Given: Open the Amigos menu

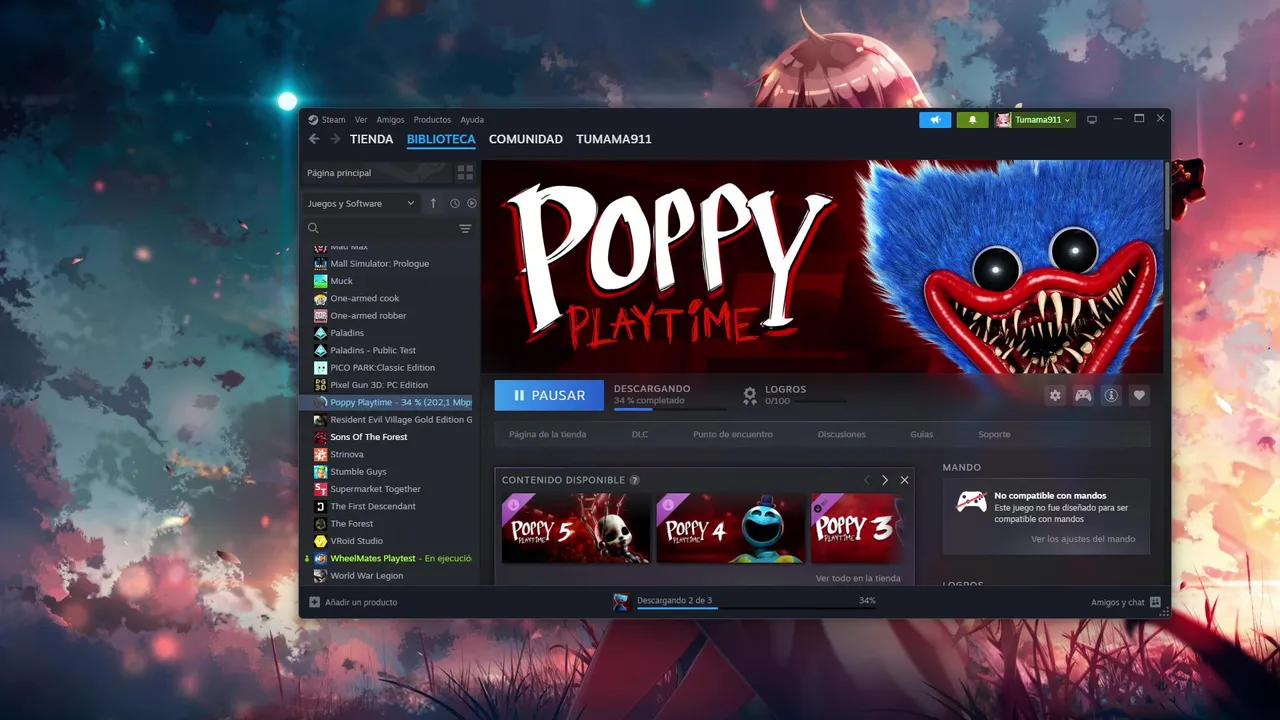Looking at the screenshot, I should point(390,120).
